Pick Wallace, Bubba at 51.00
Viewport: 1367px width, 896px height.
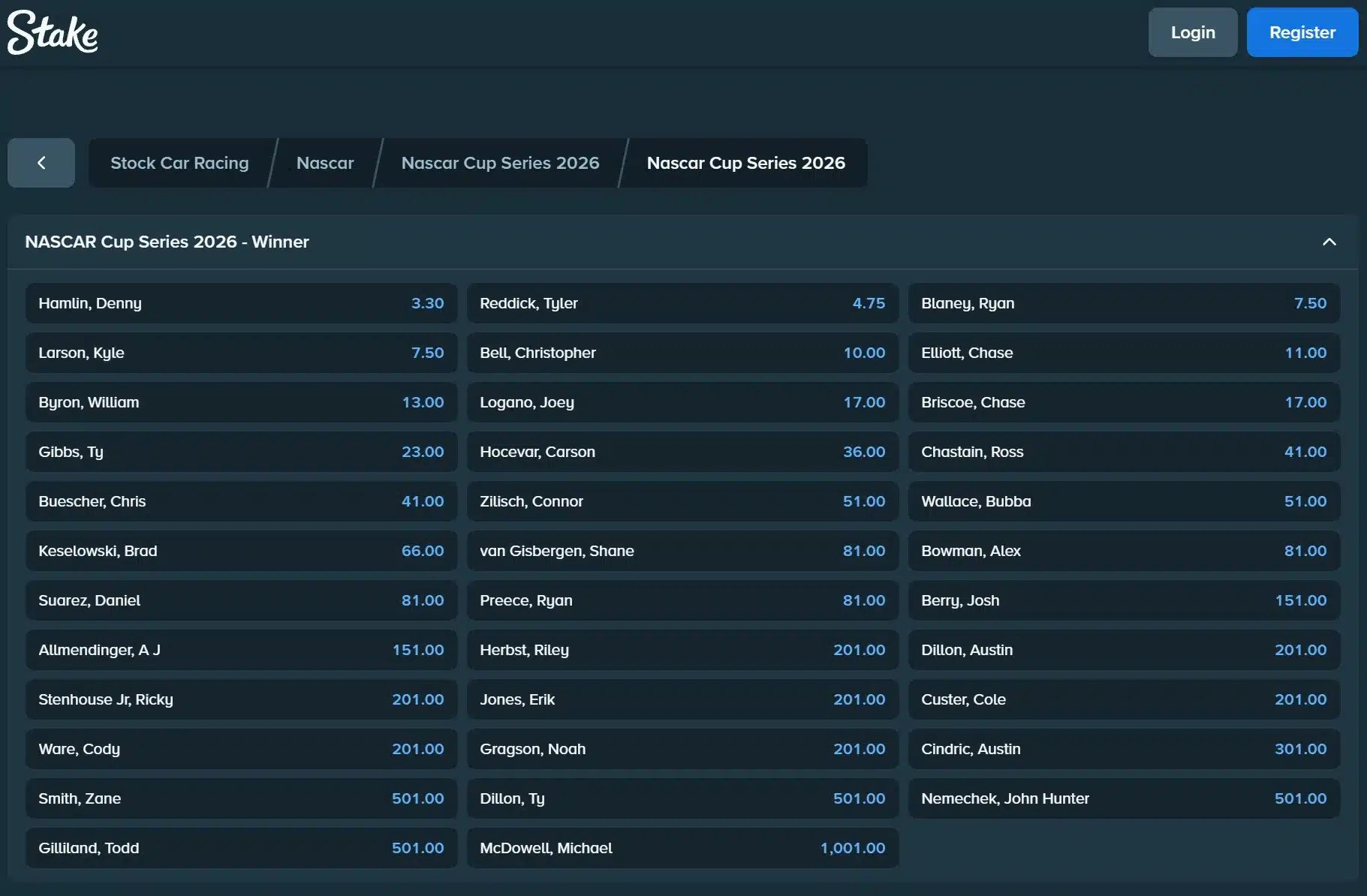(1124, 501)
